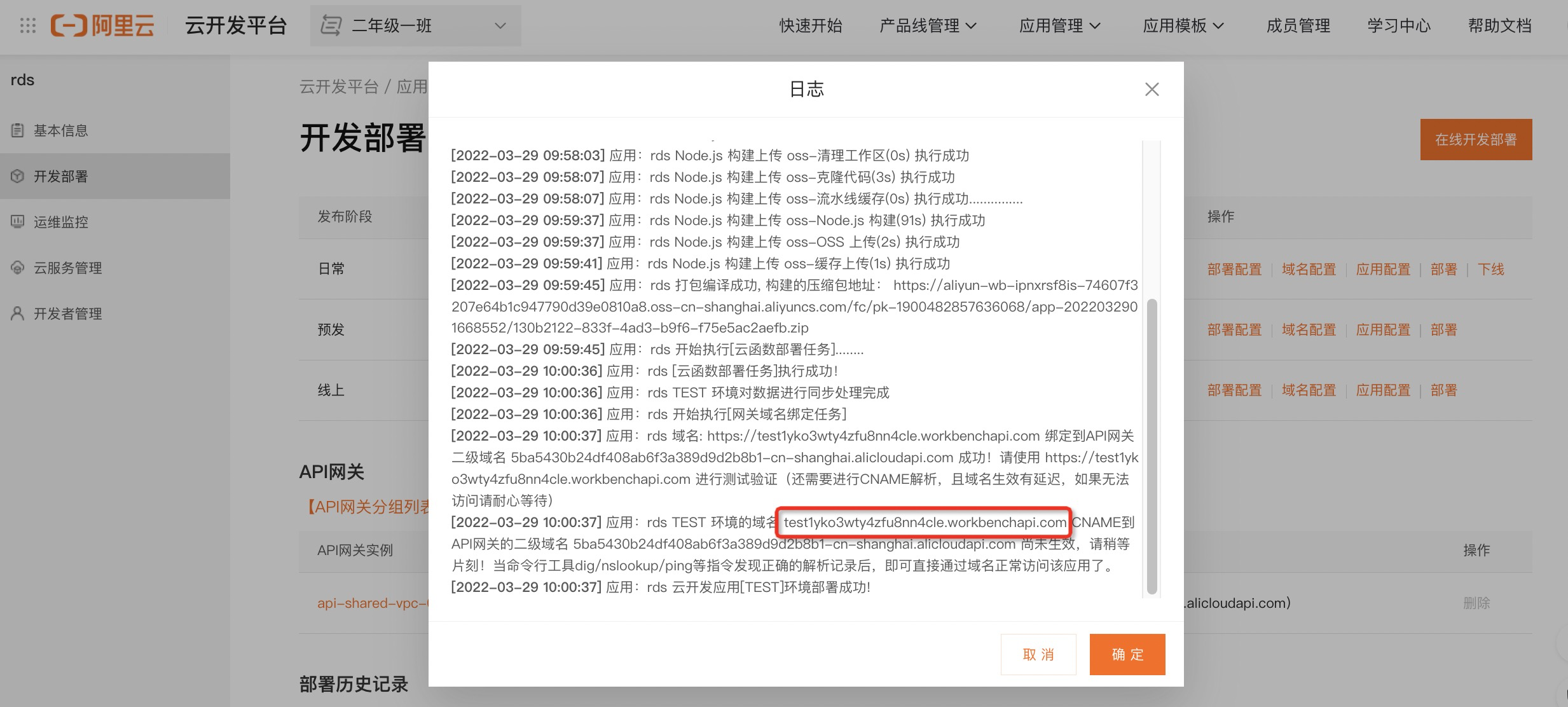The width and height of the screenshot is (1568, 707).
Task: Click the 取消 button in the log dialog
Action: coord(1038,654)
